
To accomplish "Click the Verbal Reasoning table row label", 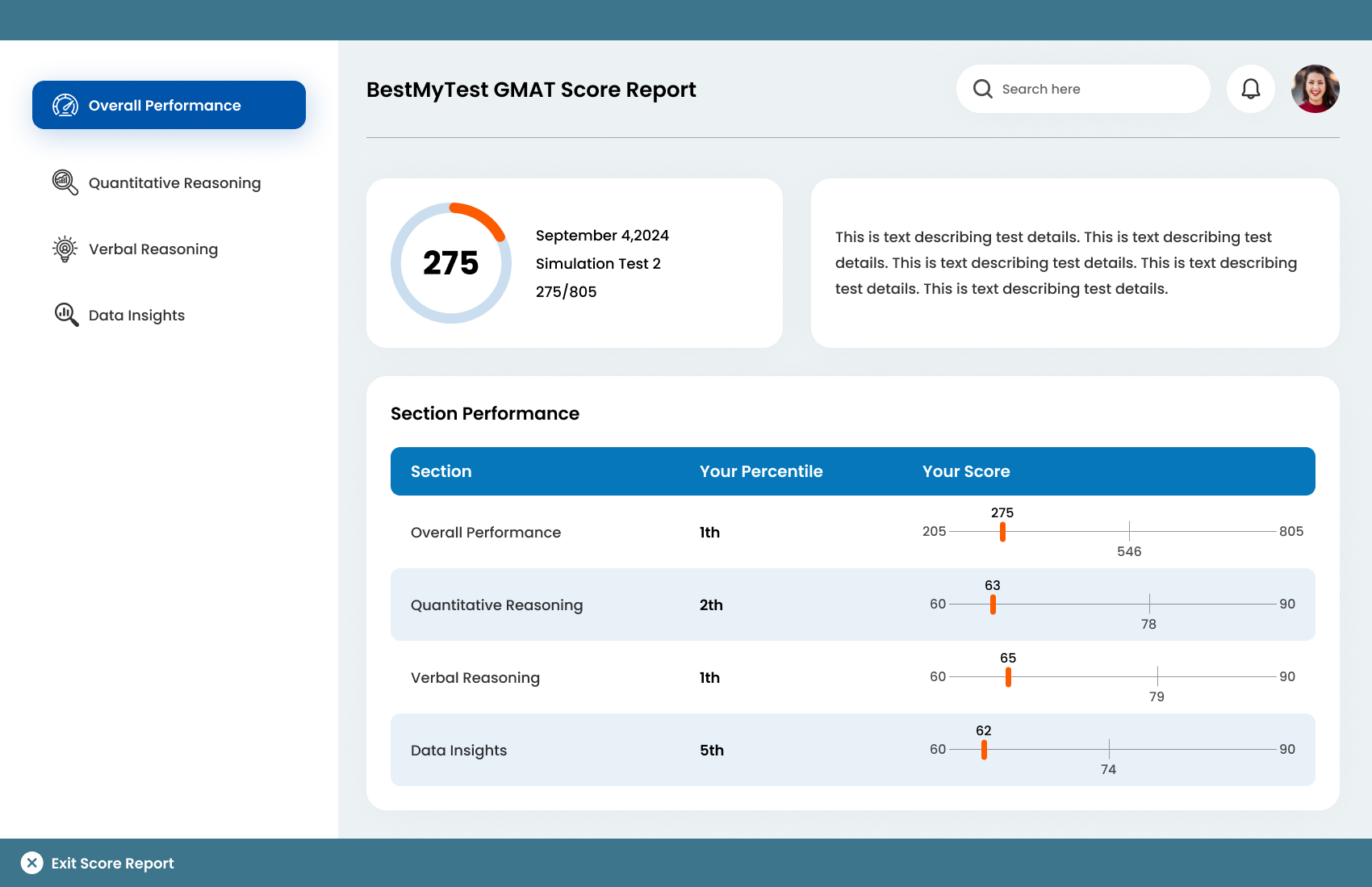I will [475, 677].
